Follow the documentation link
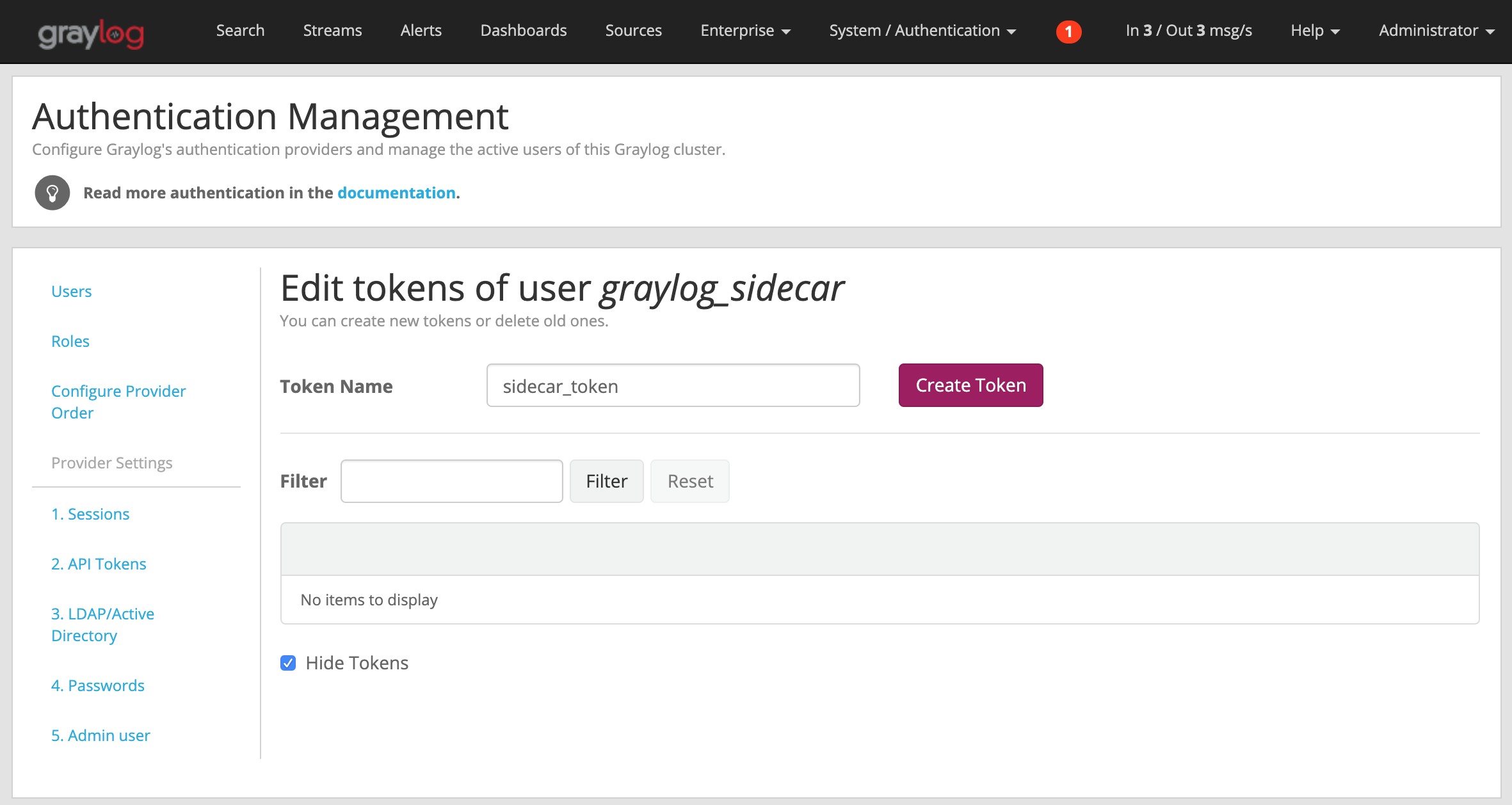 click(396, 193)
